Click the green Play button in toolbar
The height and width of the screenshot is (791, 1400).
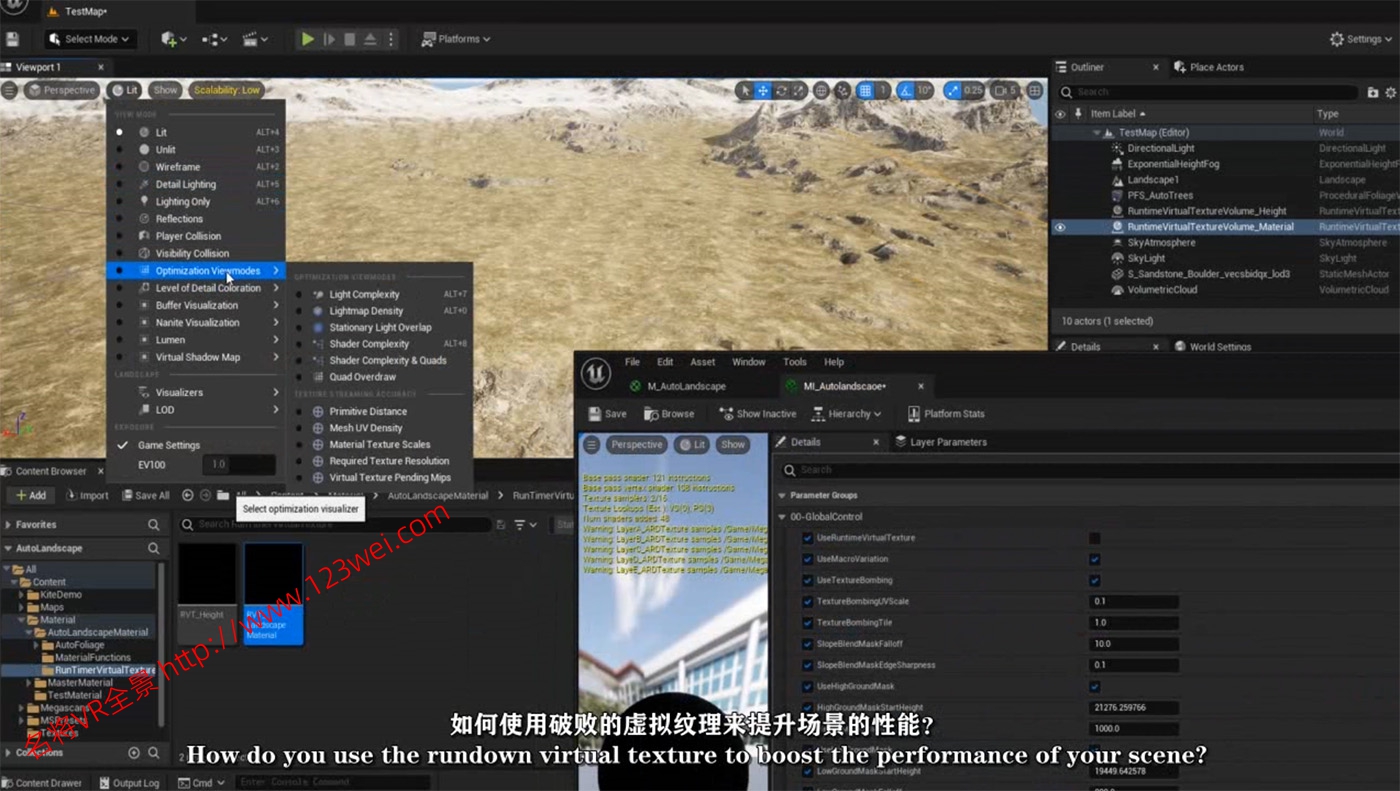click(x=307, y=39)
